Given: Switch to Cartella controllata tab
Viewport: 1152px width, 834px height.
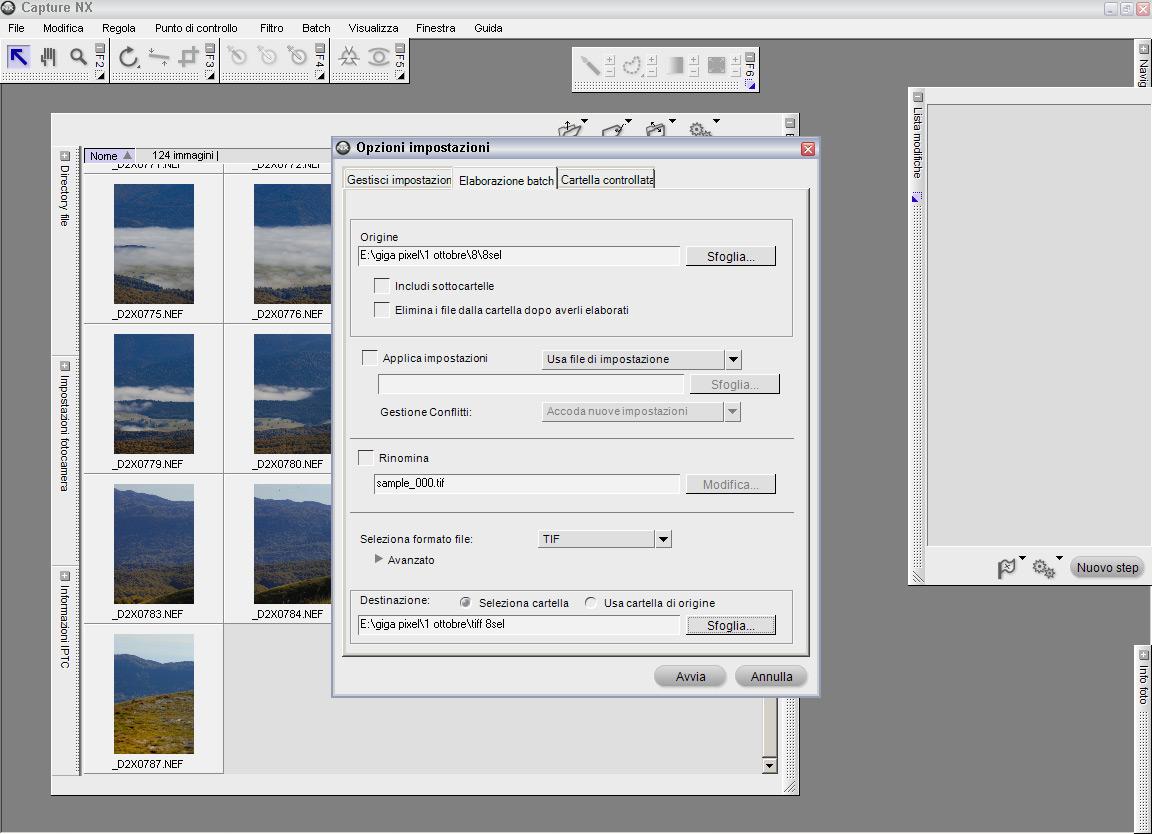Looking at the screenshot, I should click(607, 179).
